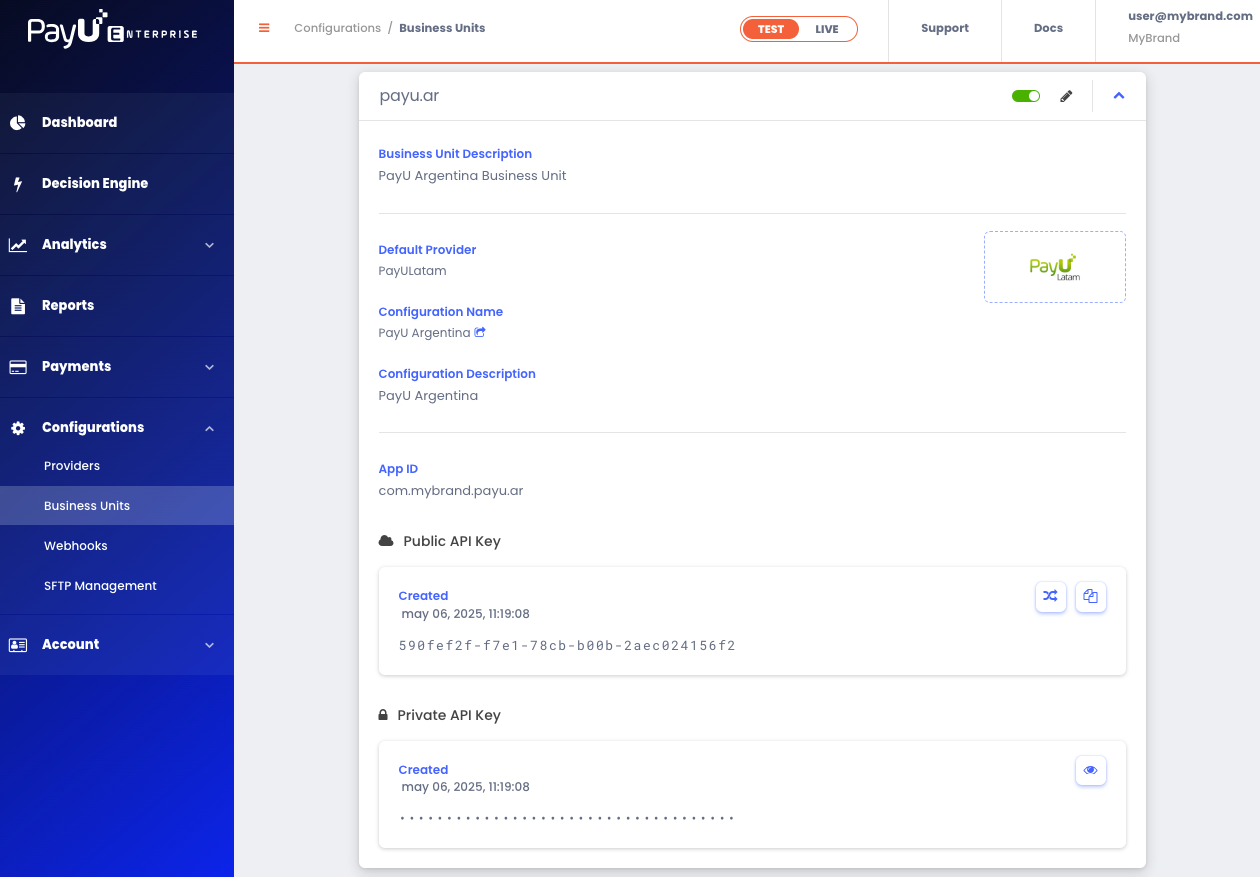Click the Configurations gear icon
This screenshot has height=877, width=1260.
tap(18, 428)
